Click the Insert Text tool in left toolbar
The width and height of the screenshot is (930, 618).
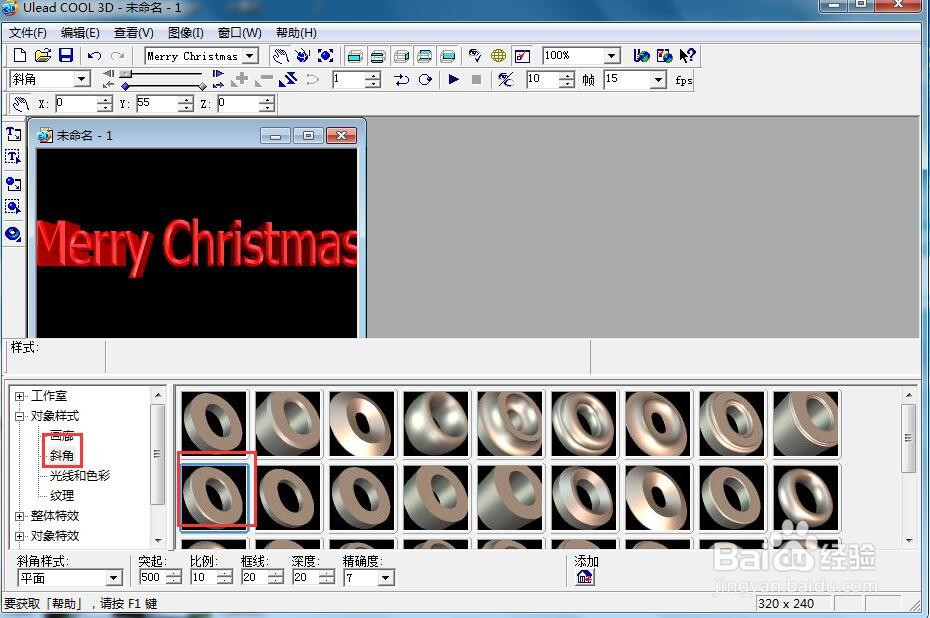[x=13, y=134]
